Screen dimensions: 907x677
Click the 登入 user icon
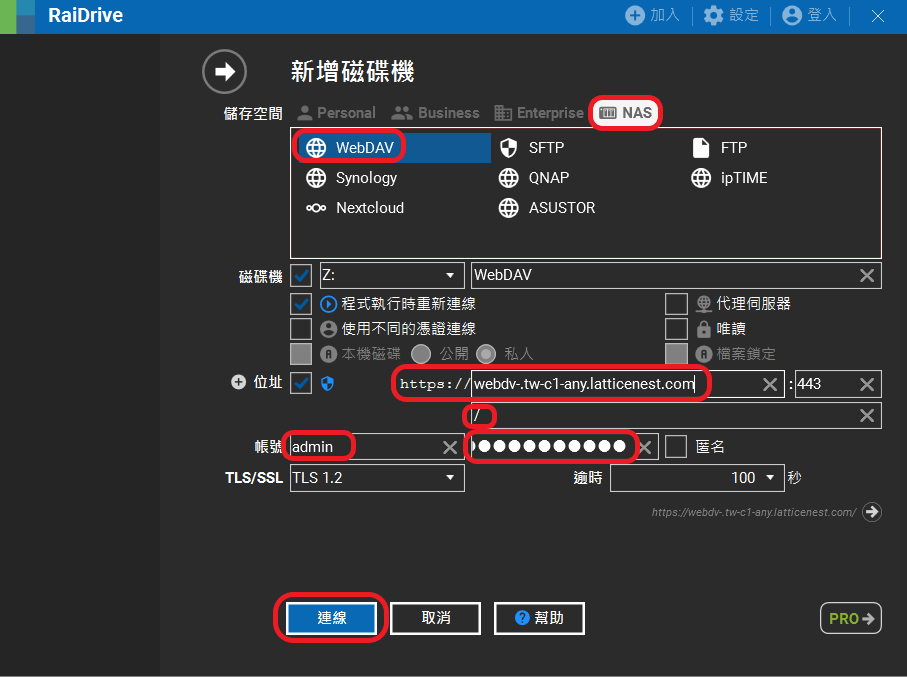(x=792, y=15)
